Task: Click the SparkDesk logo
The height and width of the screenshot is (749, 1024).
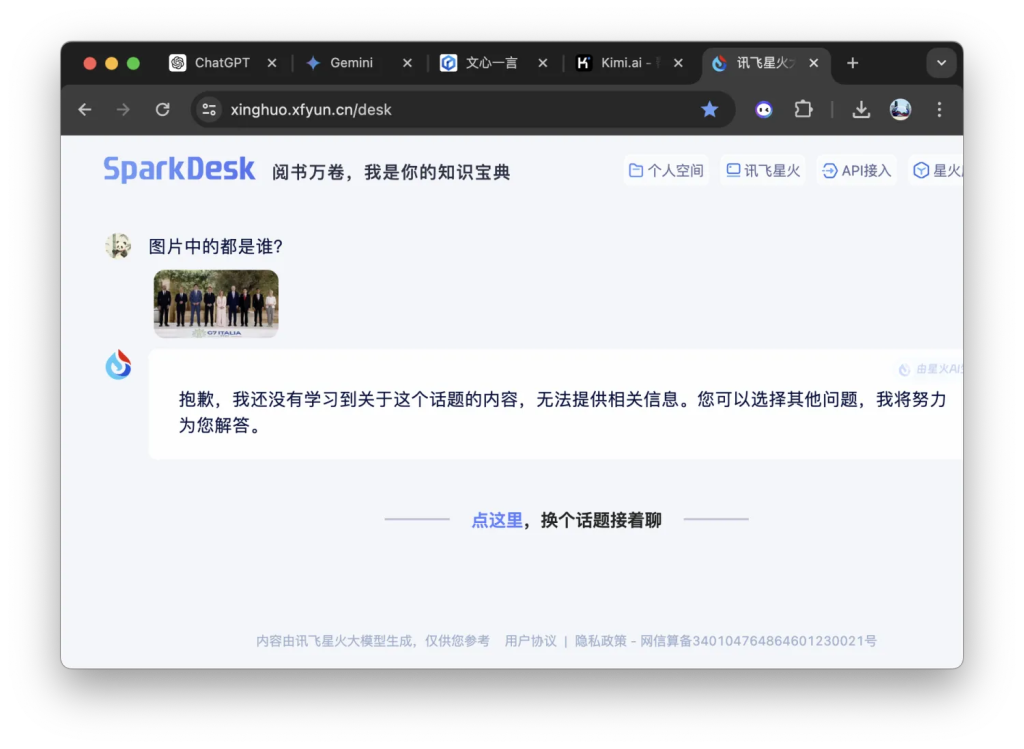Action: [x=179, y=170]
